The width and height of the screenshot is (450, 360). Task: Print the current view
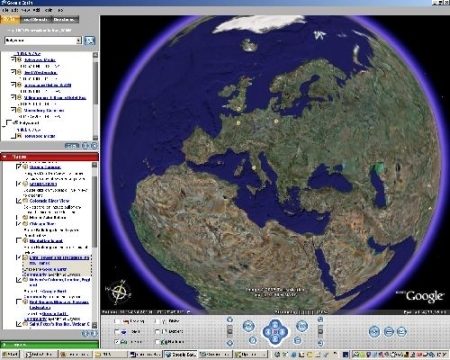pyautogui.click(x=388, y=332)
